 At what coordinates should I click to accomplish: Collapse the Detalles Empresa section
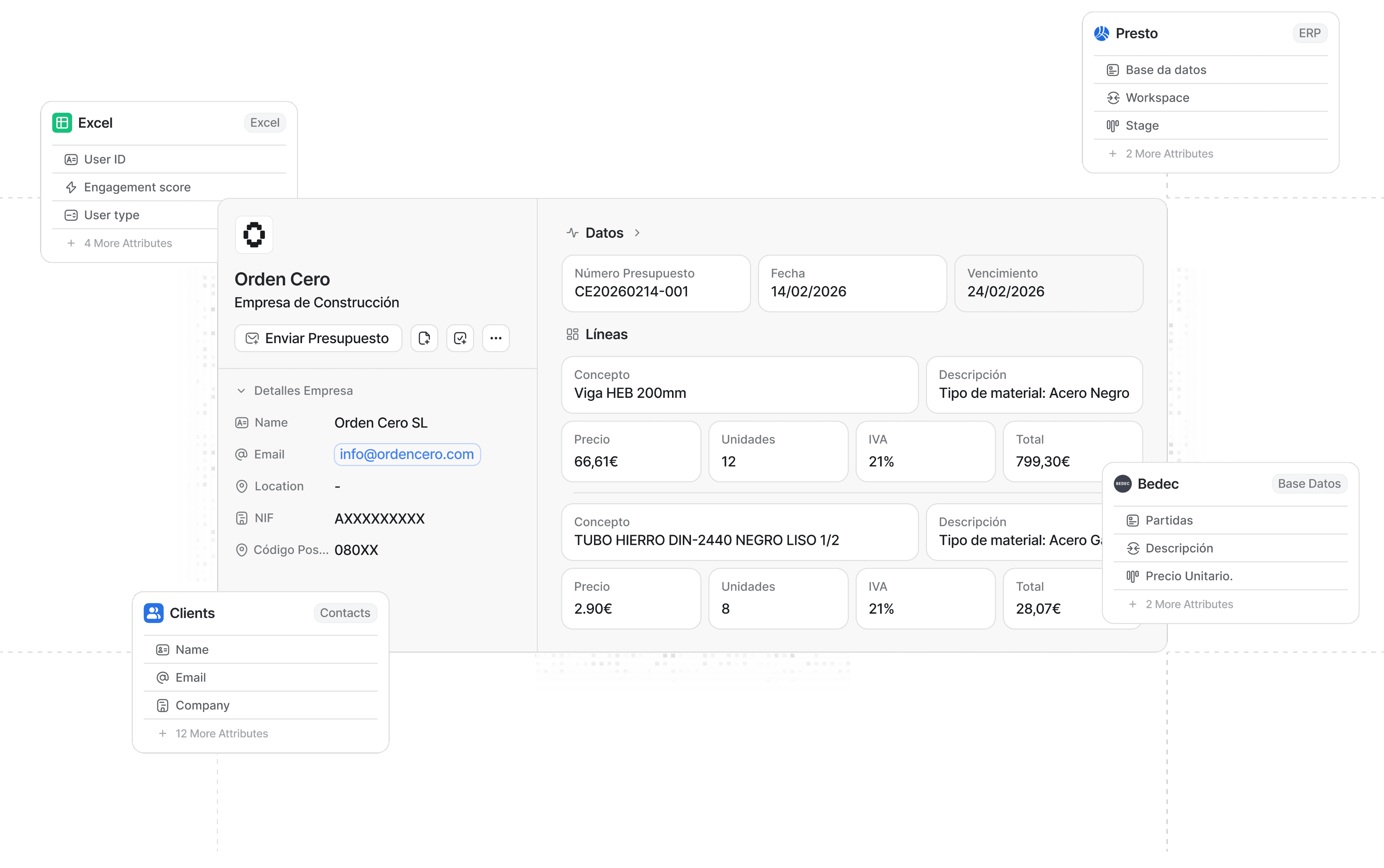pos(241,391)
